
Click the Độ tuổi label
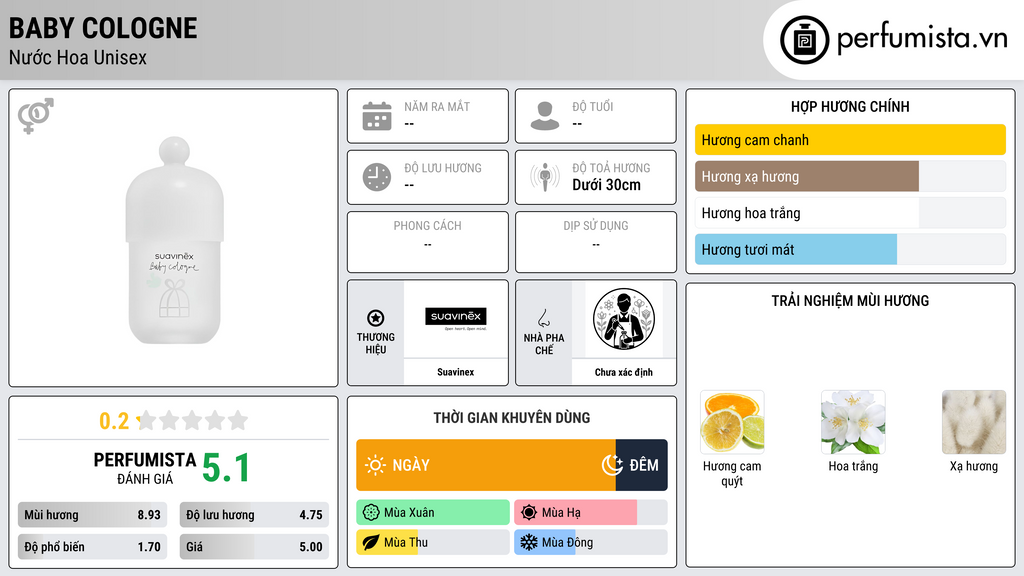(x=593, y=106)
